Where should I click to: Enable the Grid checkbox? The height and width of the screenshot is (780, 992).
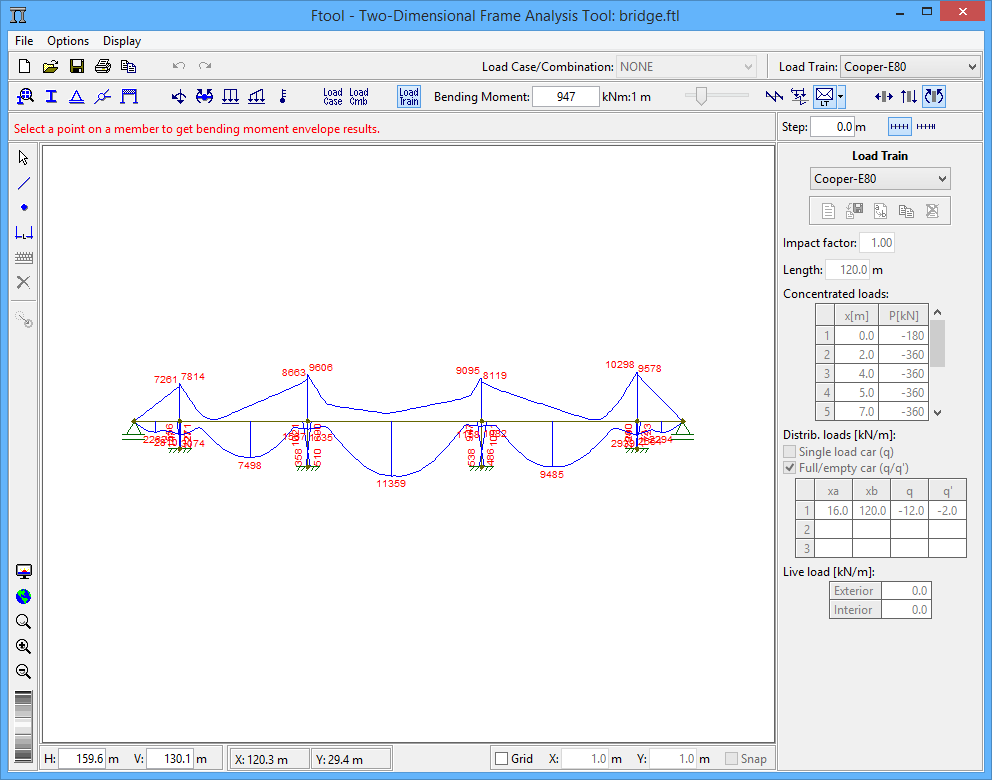502,759
